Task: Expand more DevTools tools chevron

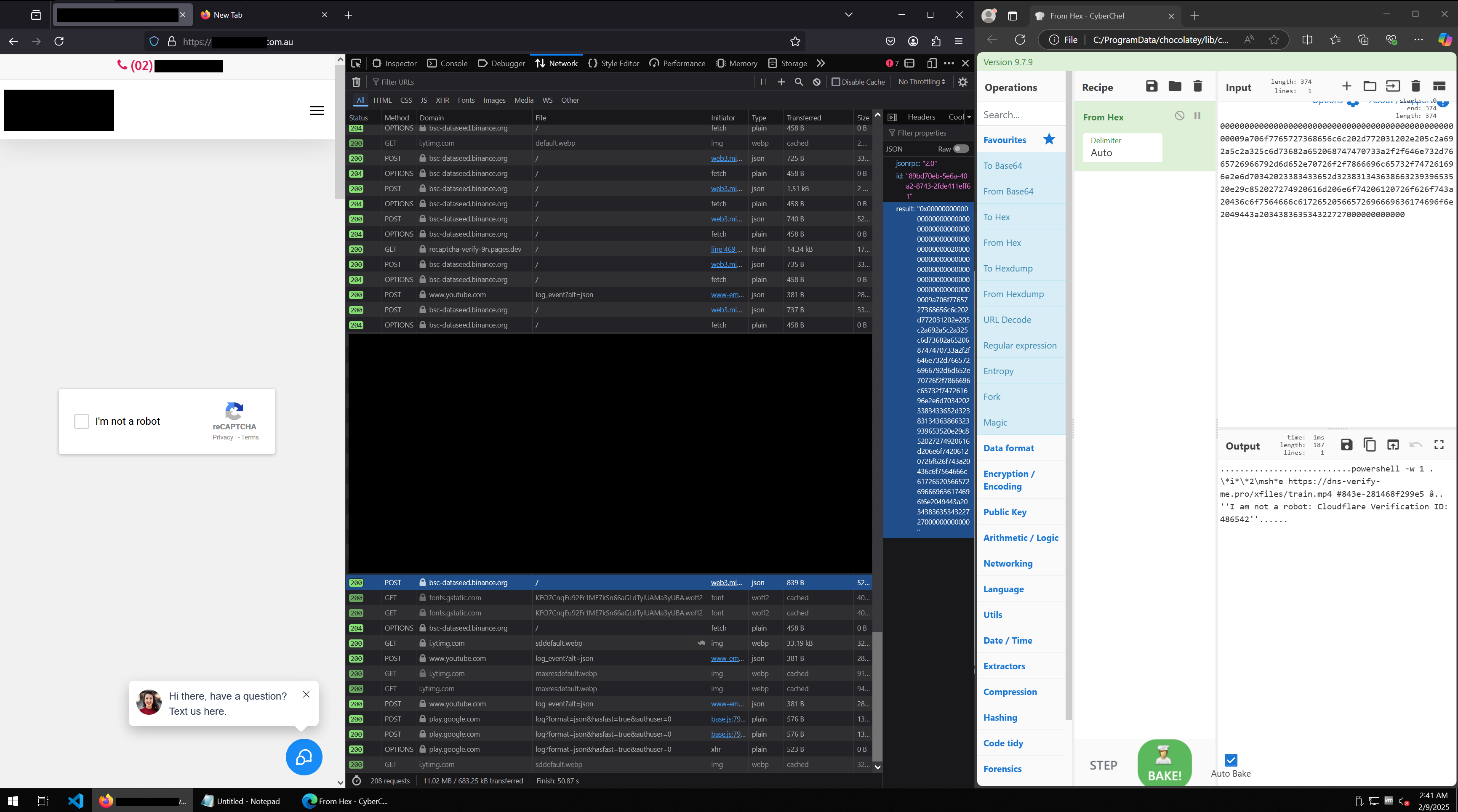Action: click(x=821, y=64)
